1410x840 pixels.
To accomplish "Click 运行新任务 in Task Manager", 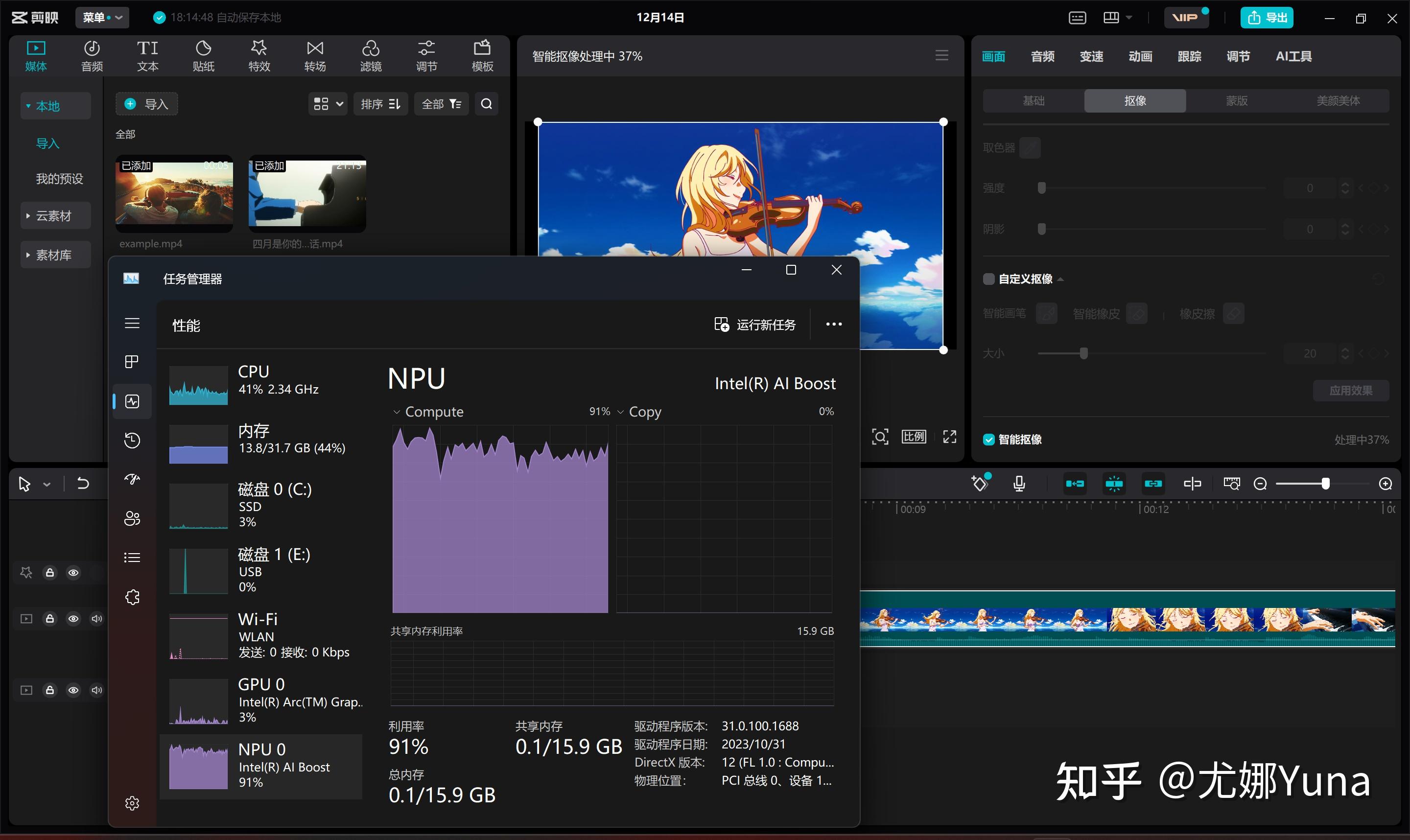I will (x=754, y=325).
